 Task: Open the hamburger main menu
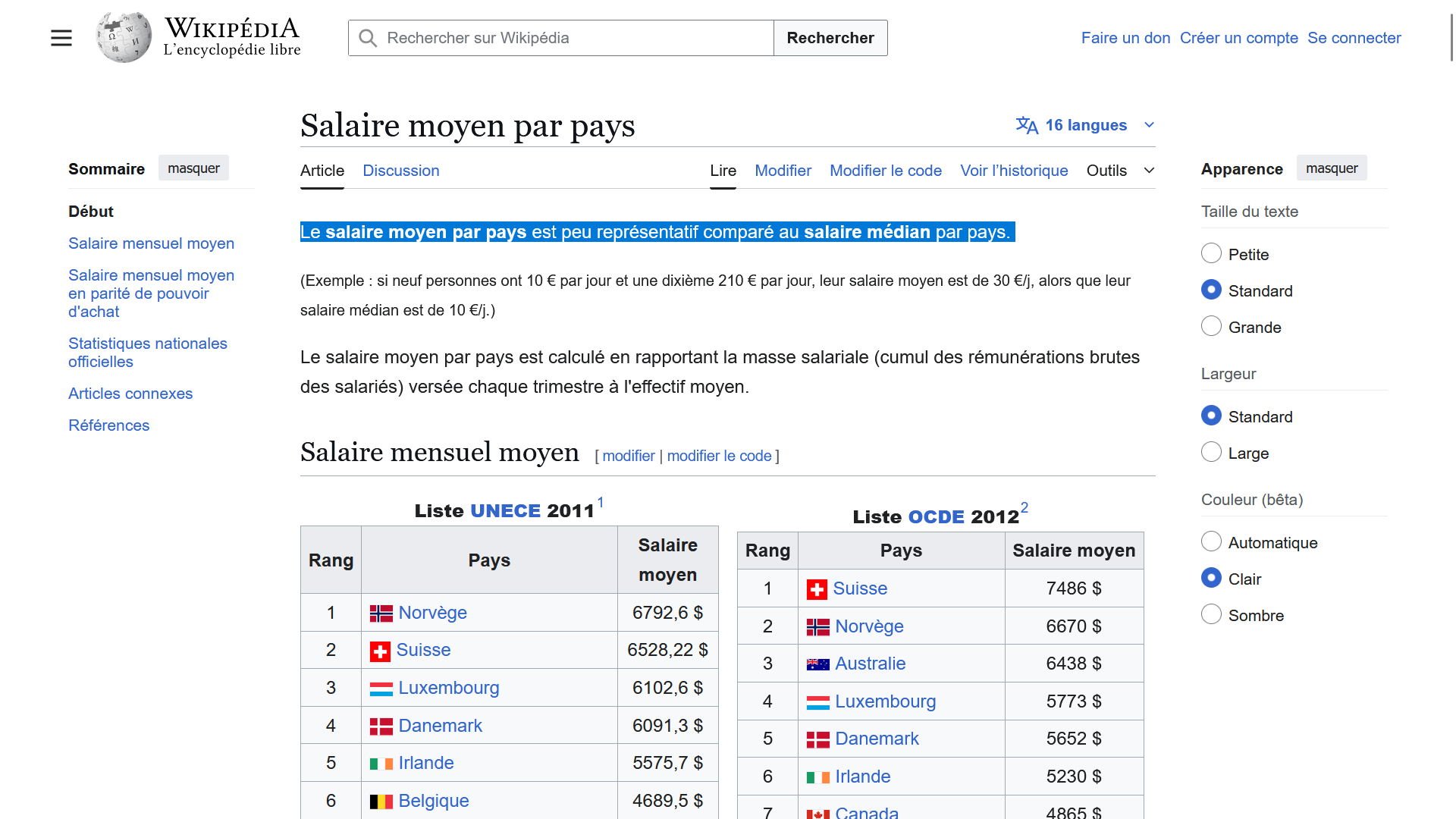click(61, 38)
